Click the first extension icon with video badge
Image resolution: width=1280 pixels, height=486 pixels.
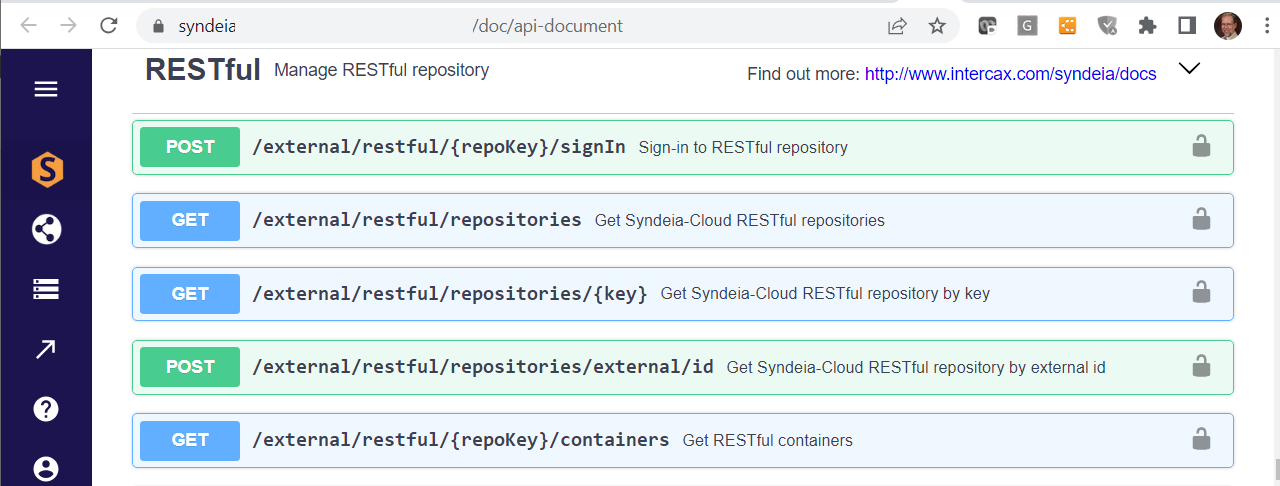coord(987,26)
